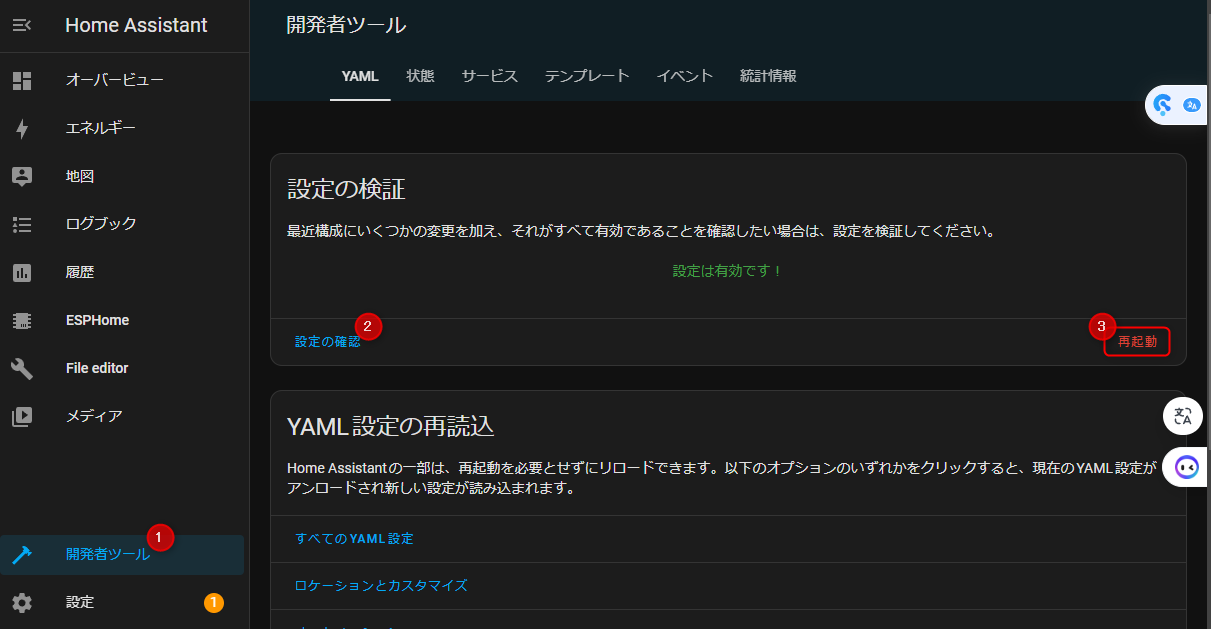Open the オーバービュー dashboard icon
Viewport: 1211px width, 629px height.
22,81
